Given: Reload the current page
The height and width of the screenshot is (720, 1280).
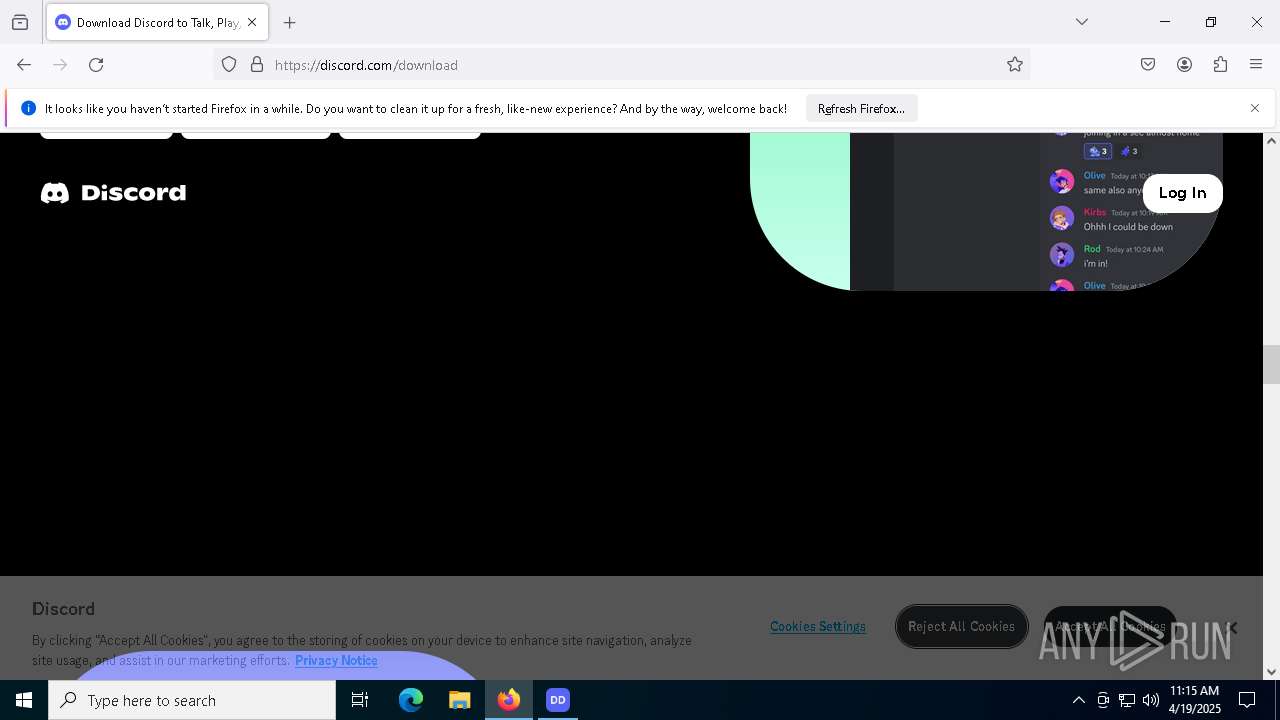Looking at the screenshot, I should 96,65.
